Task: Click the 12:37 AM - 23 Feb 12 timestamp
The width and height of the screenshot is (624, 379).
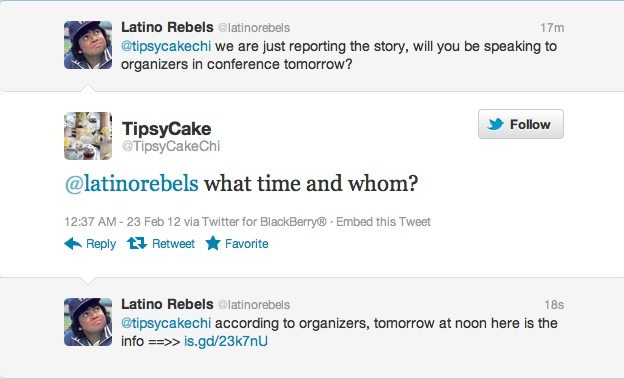Action: click(123, 222)
